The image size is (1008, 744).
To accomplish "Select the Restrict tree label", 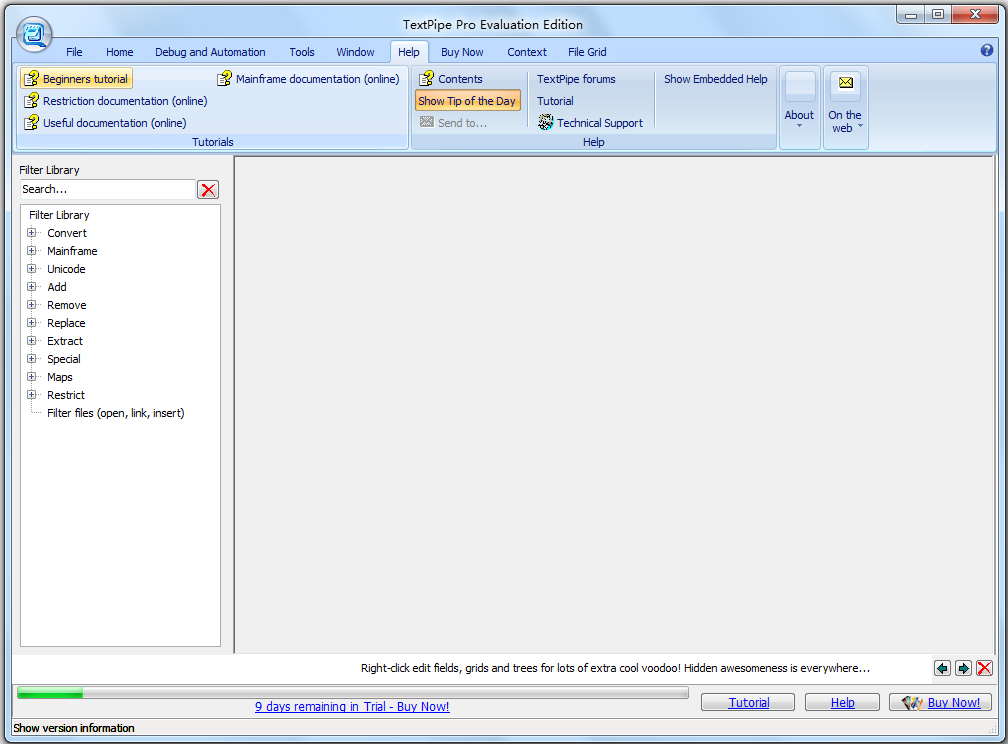I will (x=66, y=395).
